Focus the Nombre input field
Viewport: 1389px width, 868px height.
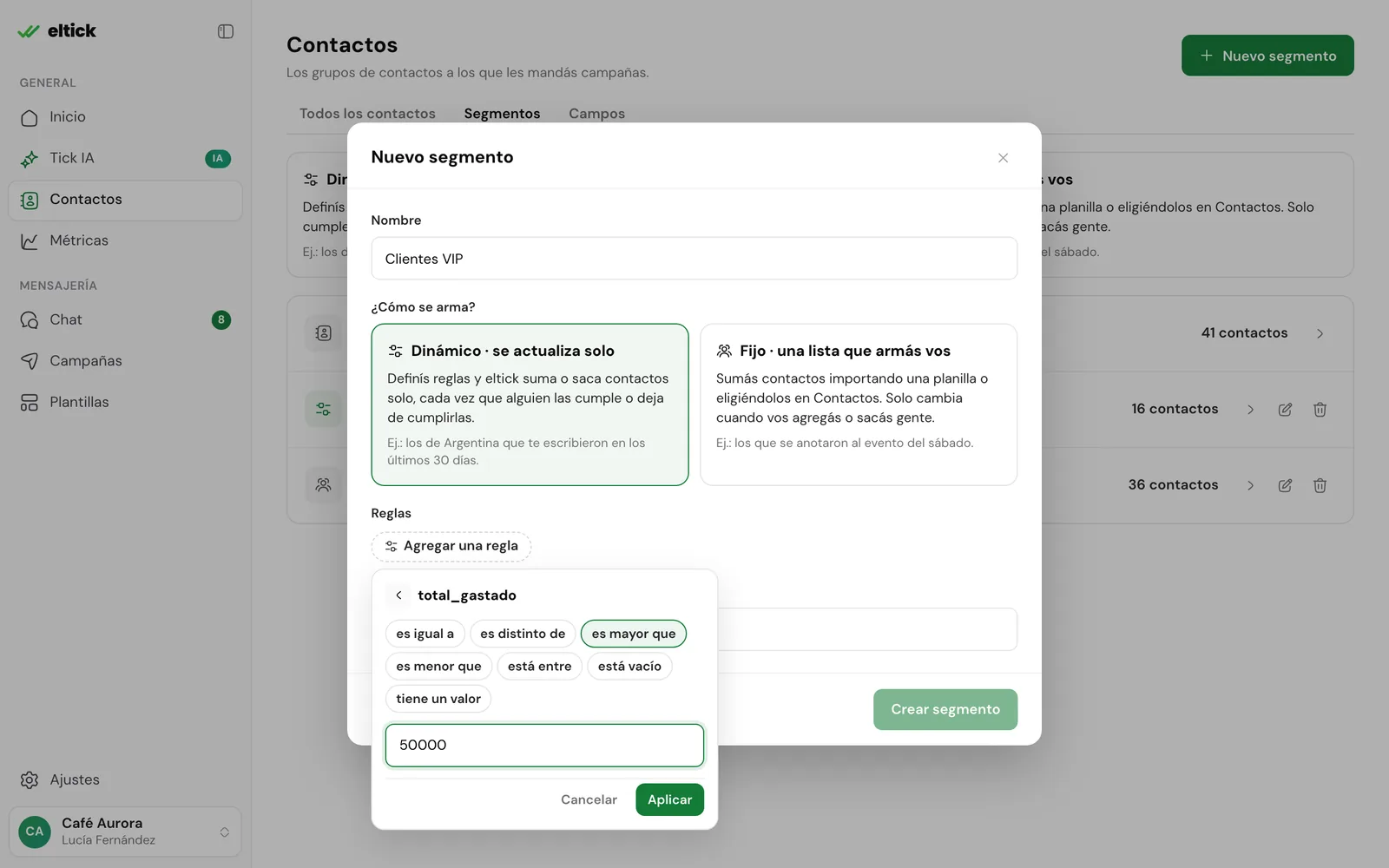click(x=694, y=259)
